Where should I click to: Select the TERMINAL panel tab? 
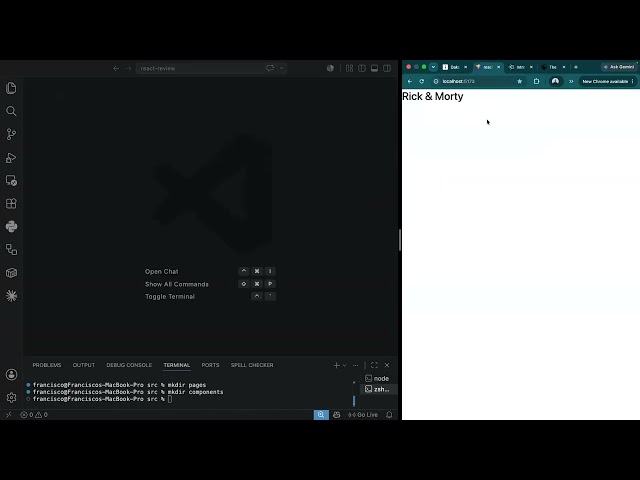click(x=177, y=365)
